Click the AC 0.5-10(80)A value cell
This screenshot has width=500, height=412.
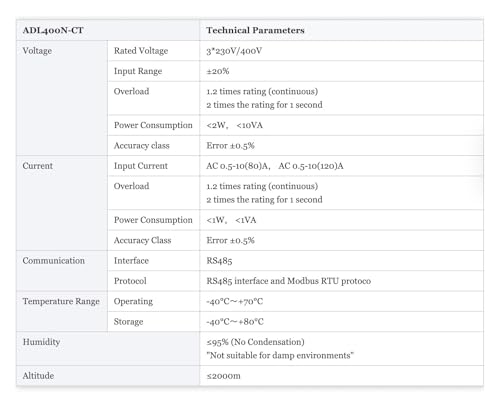[x=341, y=166]
